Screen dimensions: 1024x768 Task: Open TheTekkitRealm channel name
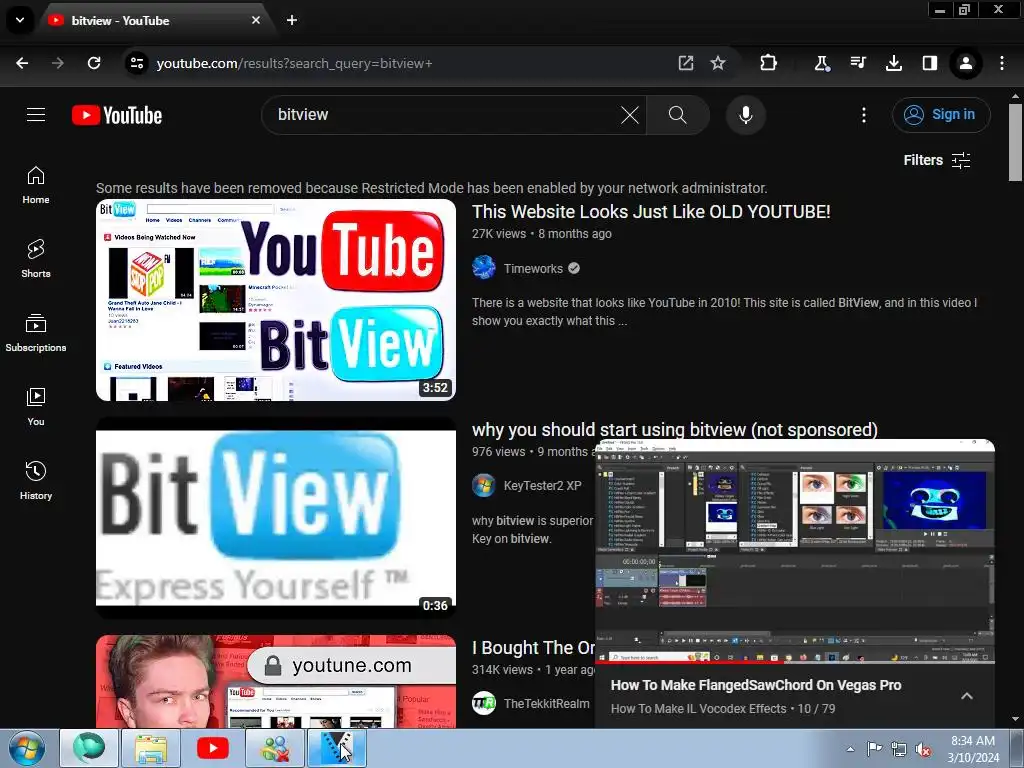(546, 703)
